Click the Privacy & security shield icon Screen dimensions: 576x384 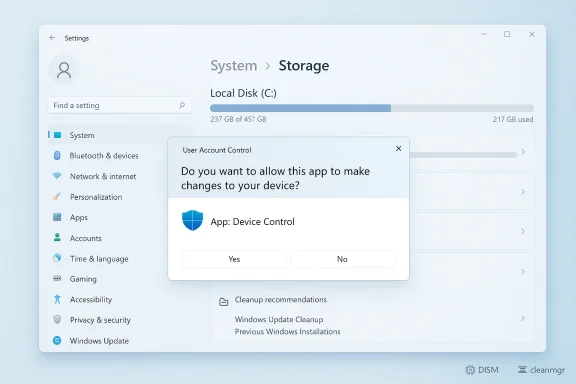click(57, 320)
